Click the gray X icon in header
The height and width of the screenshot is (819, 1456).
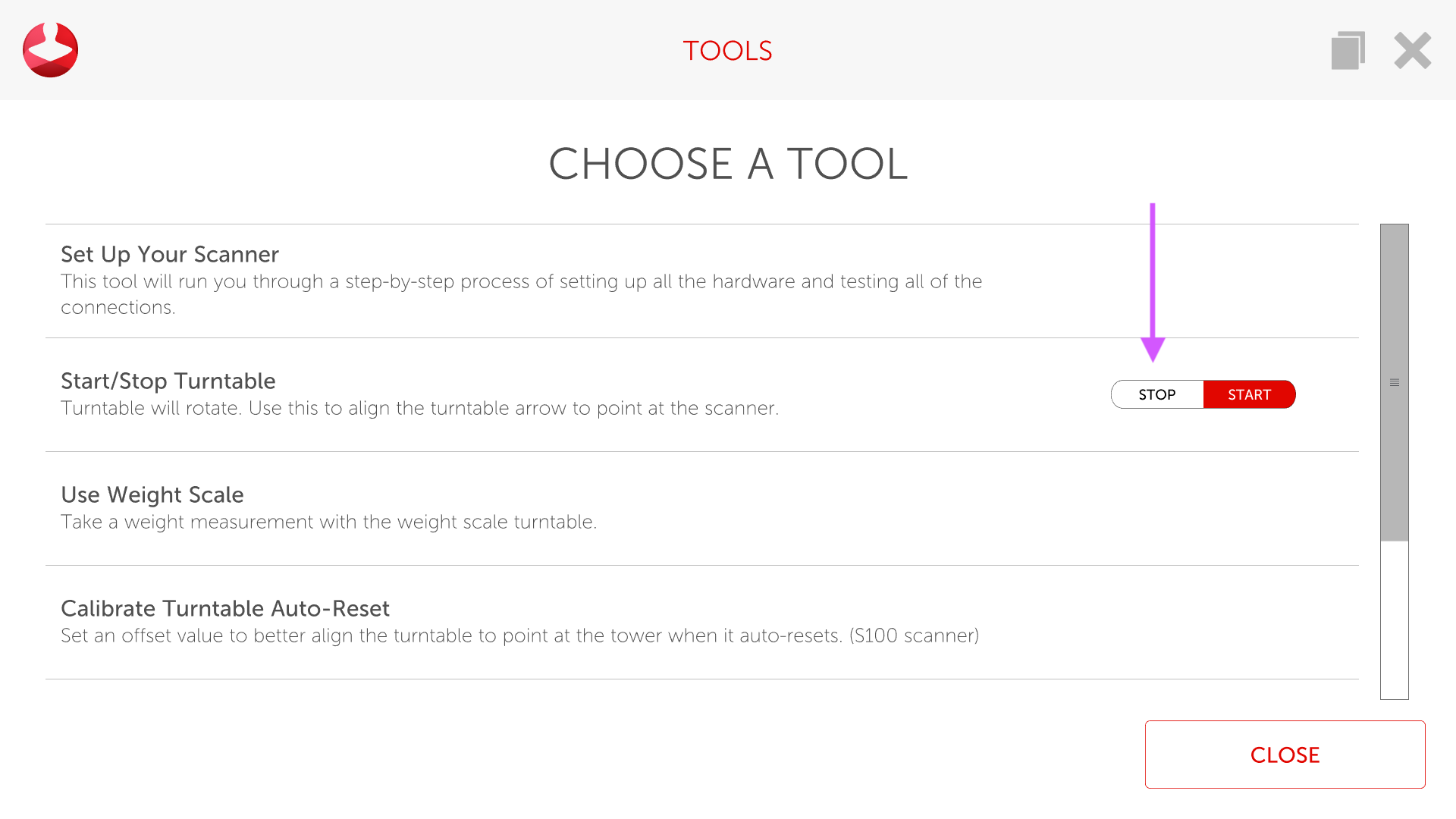[x=1412, y=51]
